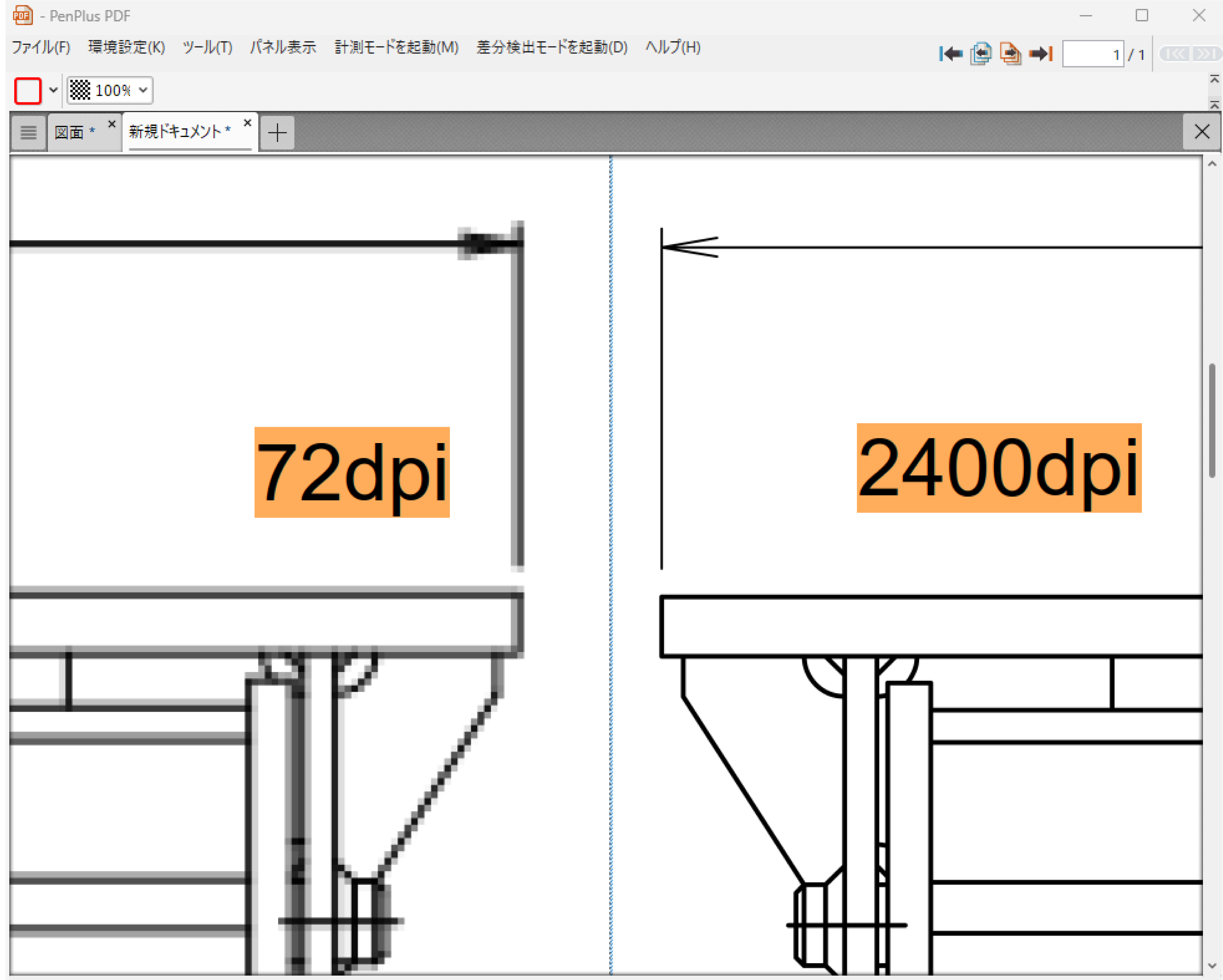This screenshot has width=1223, height=980.
Task: Click the vertical scrollbar thumb
Action: pyautogui.click(x=1212, y=421)
